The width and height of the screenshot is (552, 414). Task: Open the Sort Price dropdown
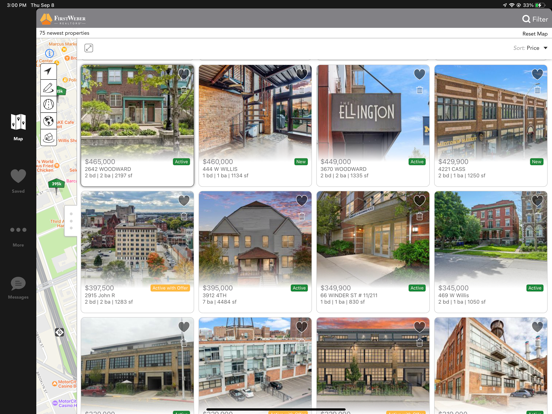(530, 48)
